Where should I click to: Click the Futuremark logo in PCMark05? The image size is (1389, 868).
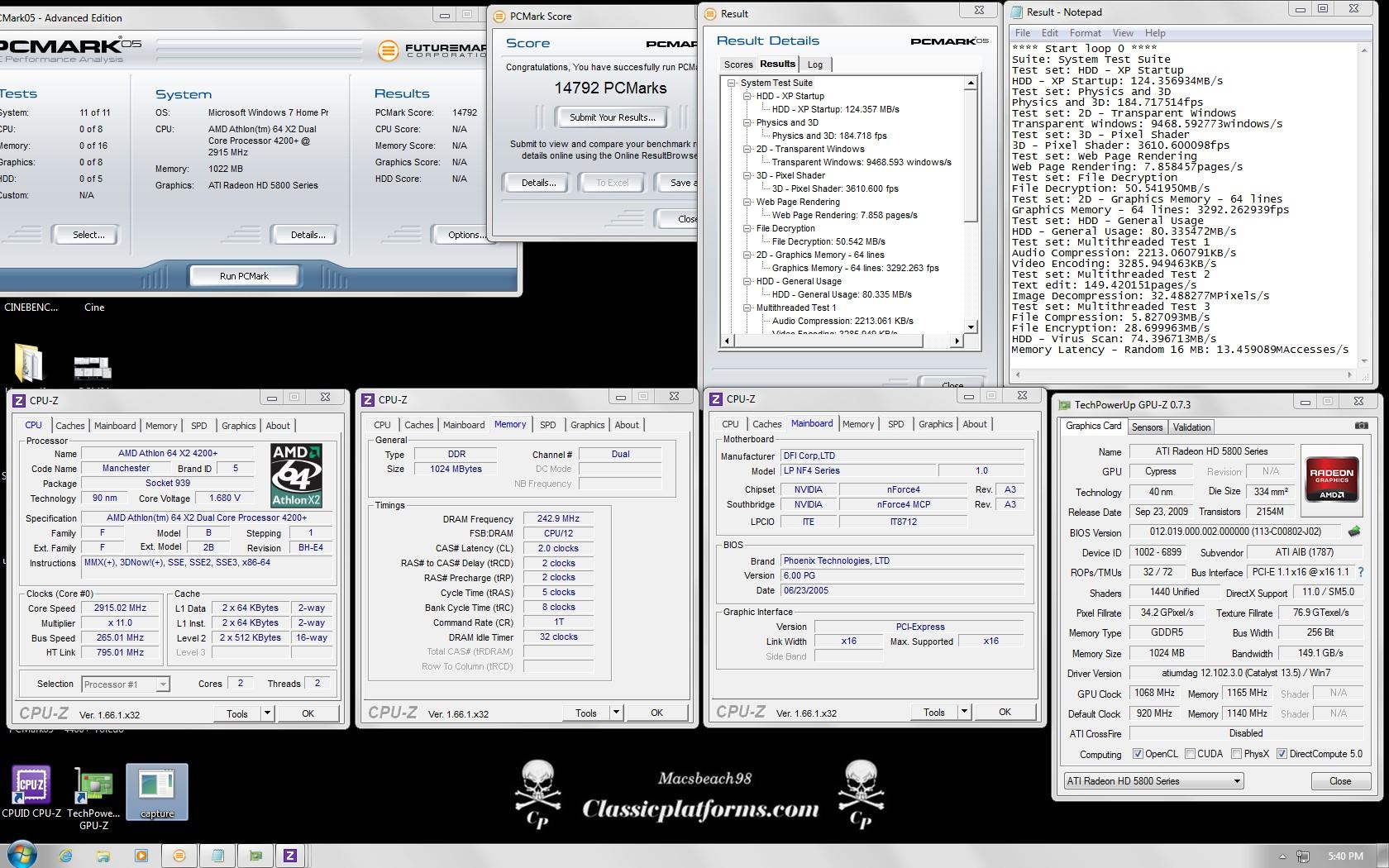431,50
